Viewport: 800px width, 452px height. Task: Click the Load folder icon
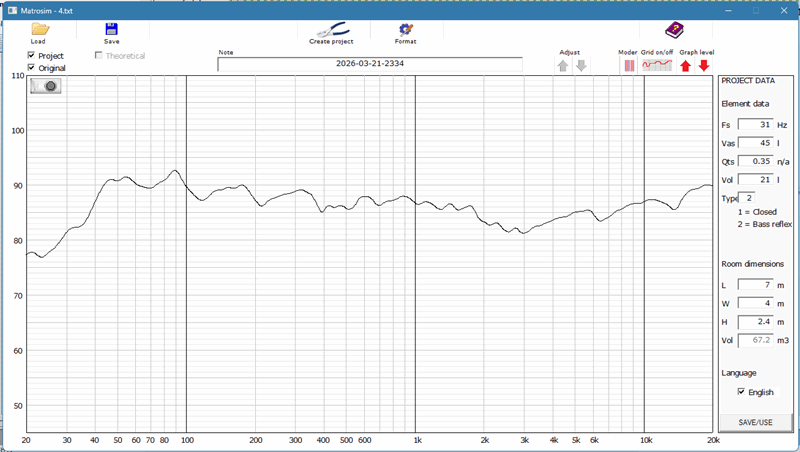39,30
